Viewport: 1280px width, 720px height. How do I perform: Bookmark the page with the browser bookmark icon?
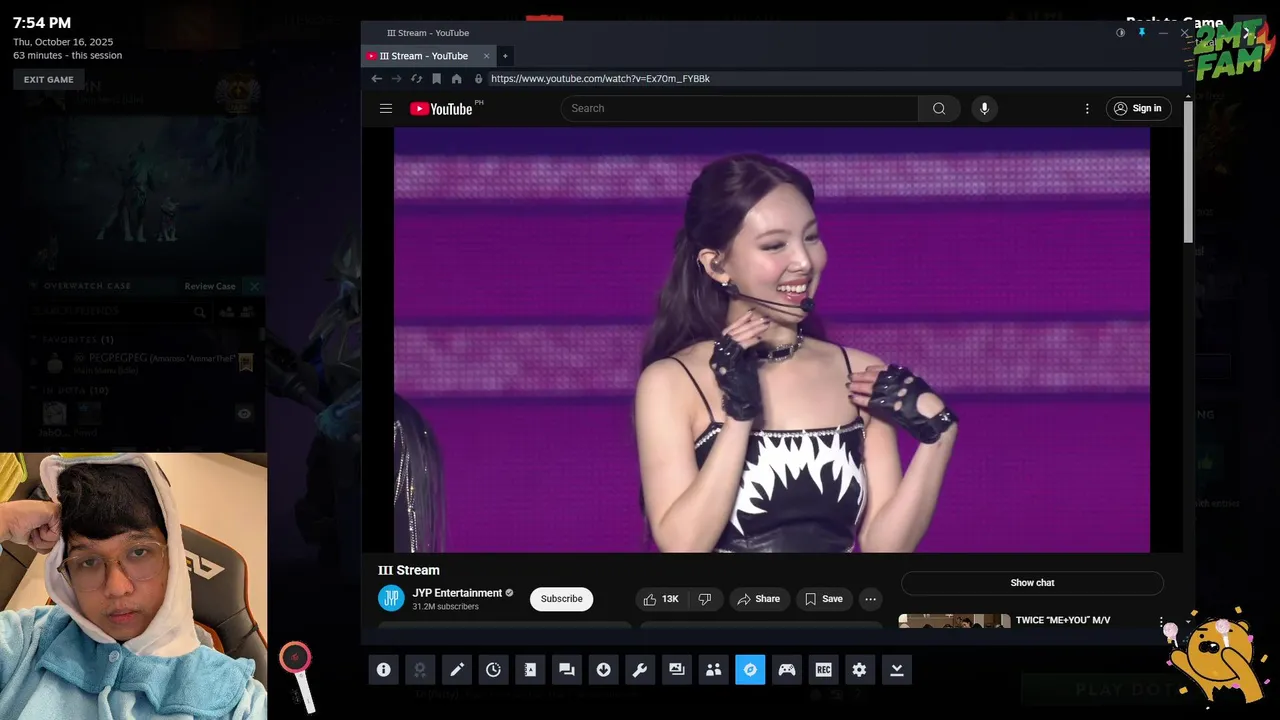tap(436, 78)
